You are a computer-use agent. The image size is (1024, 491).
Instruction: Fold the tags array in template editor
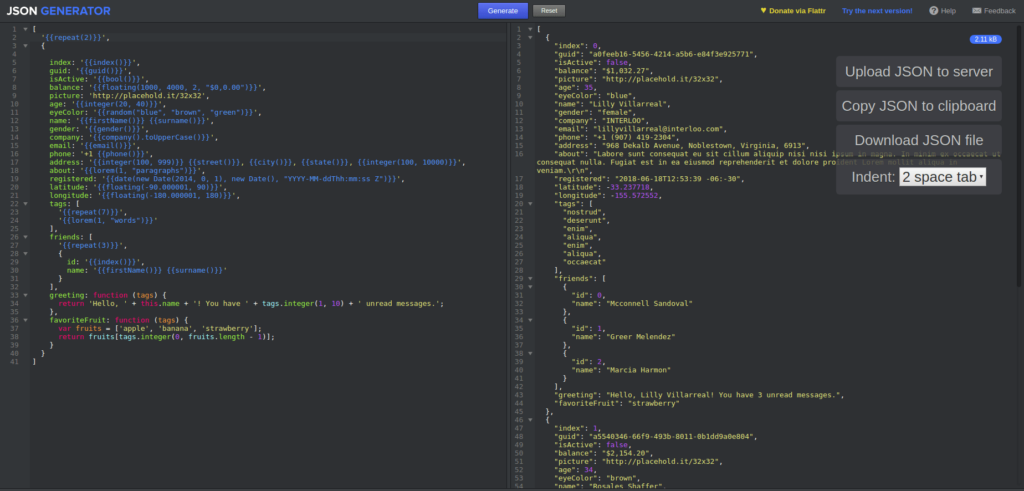point(25,204)
